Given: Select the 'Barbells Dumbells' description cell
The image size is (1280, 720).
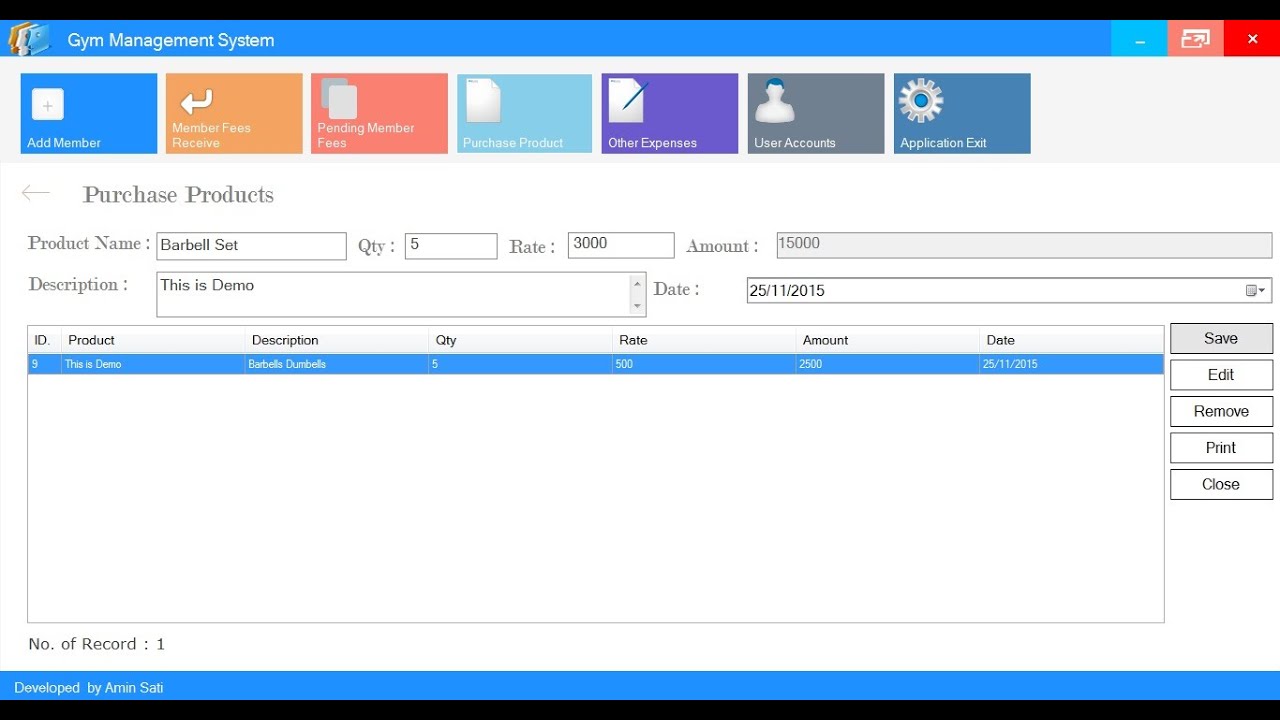Looking at the screenshot, I should pos(337,364).
